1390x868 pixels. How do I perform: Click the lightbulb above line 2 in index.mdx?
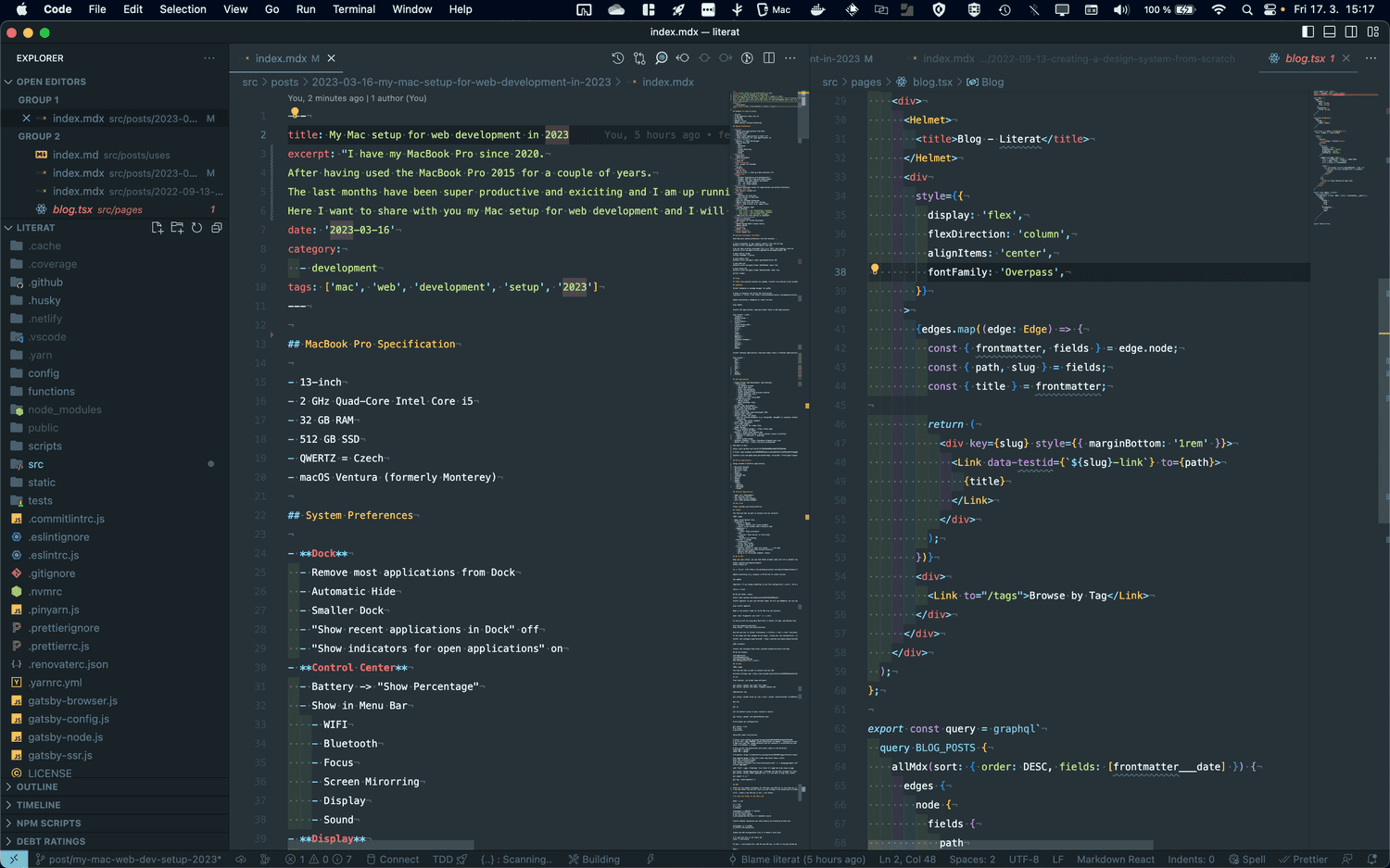click(295, 113)
